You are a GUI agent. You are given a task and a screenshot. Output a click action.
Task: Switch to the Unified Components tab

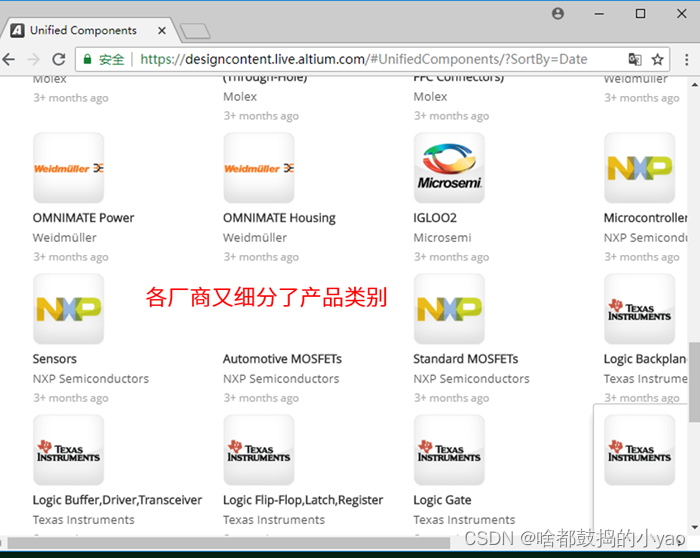[83, 30]
